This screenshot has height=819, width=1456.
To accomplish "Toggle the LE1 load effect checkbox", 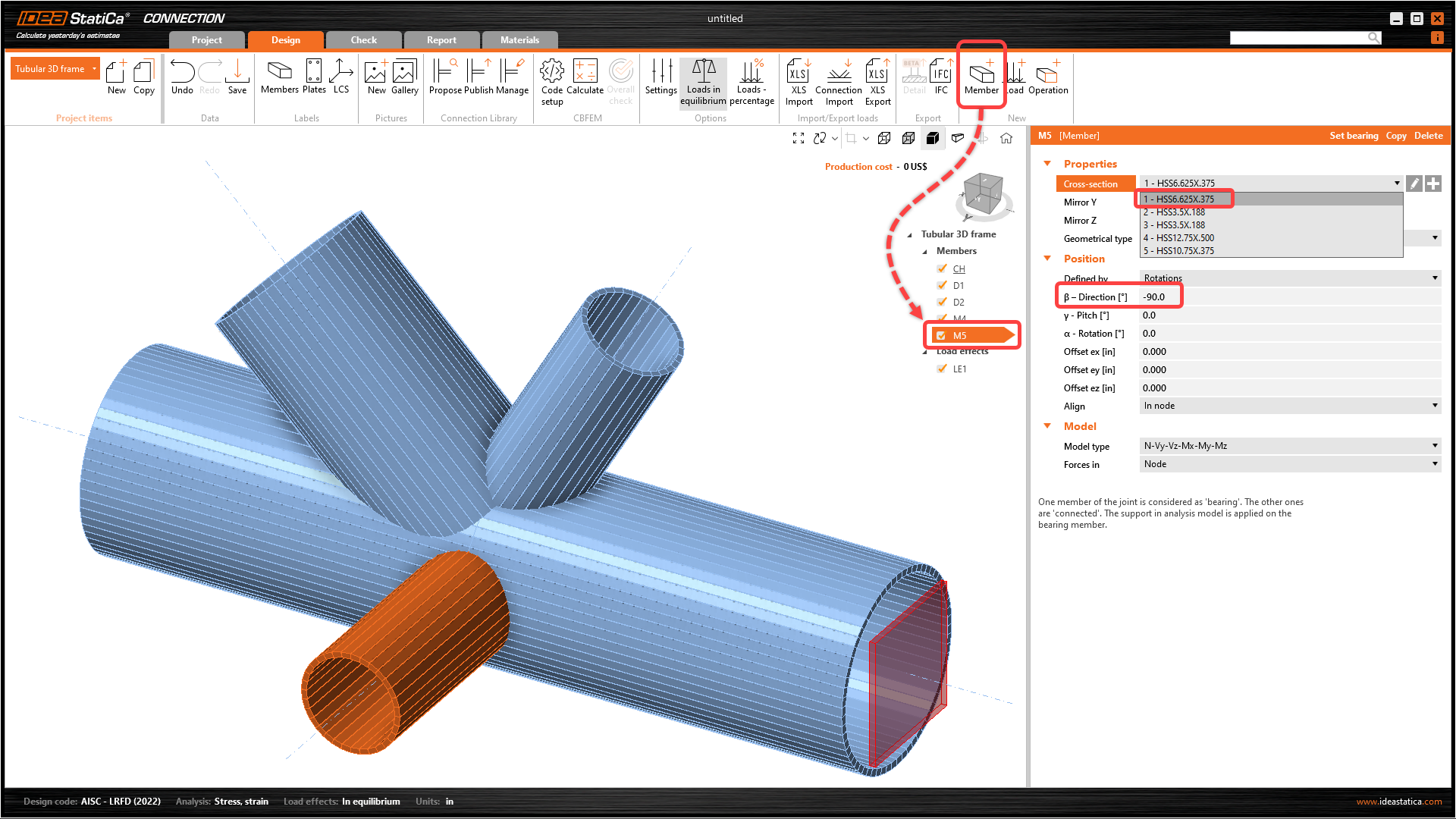I will 942,369.
